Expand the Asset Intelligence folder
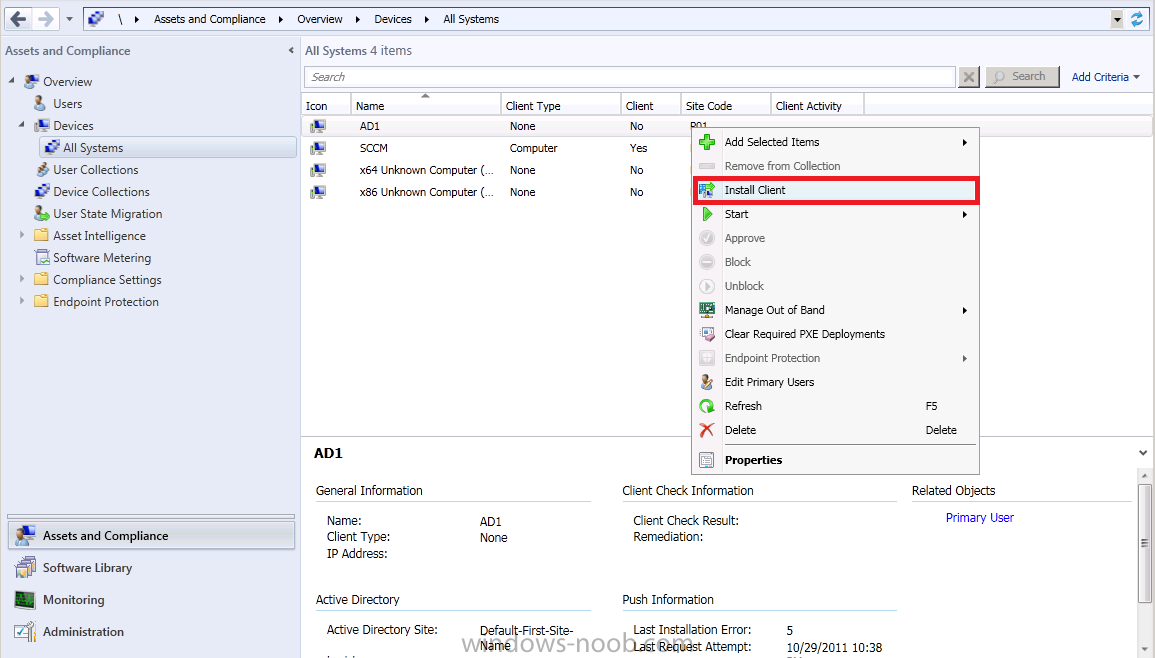 (21, 235)
